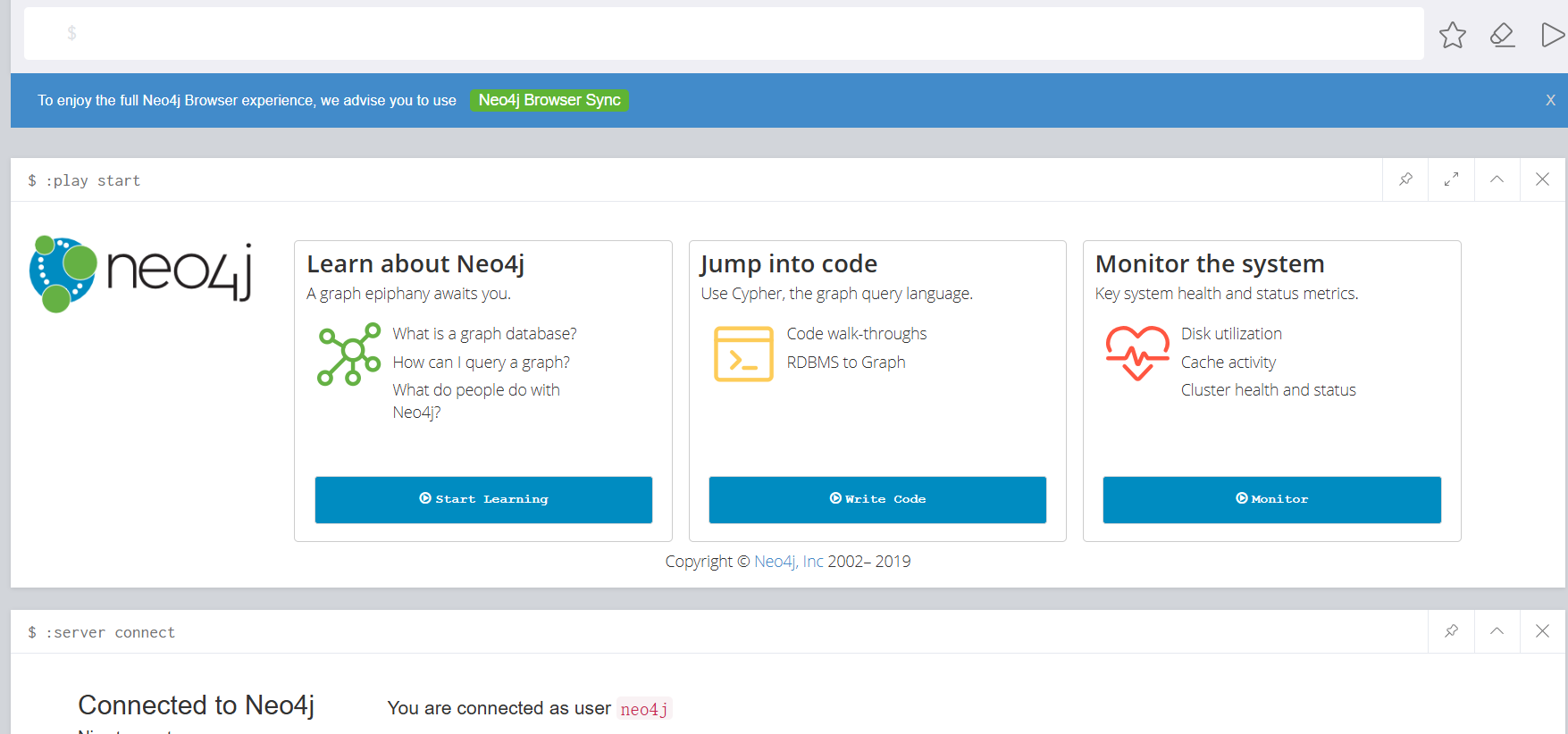The image size is (1568, 734).
Task: Click the favorites star icon in editor
Action: (x=1453, y=35)
